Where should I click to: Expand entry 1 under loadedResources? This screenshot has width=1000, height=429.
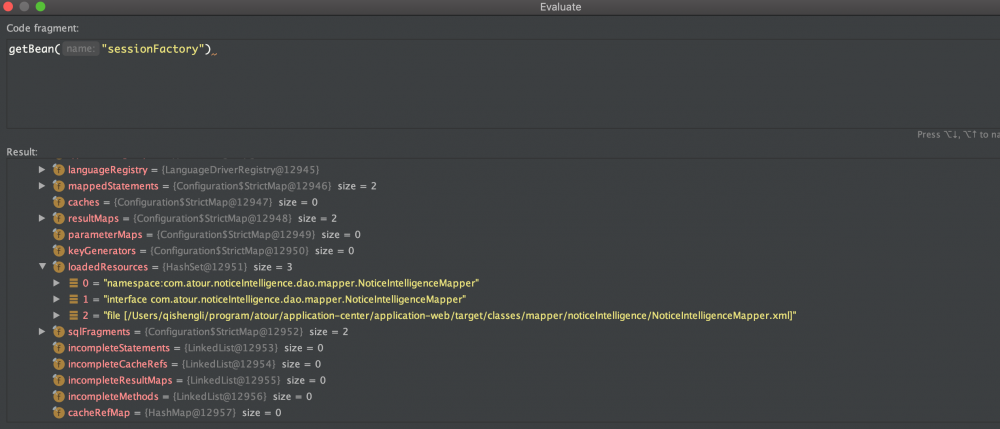pos(57,299)
